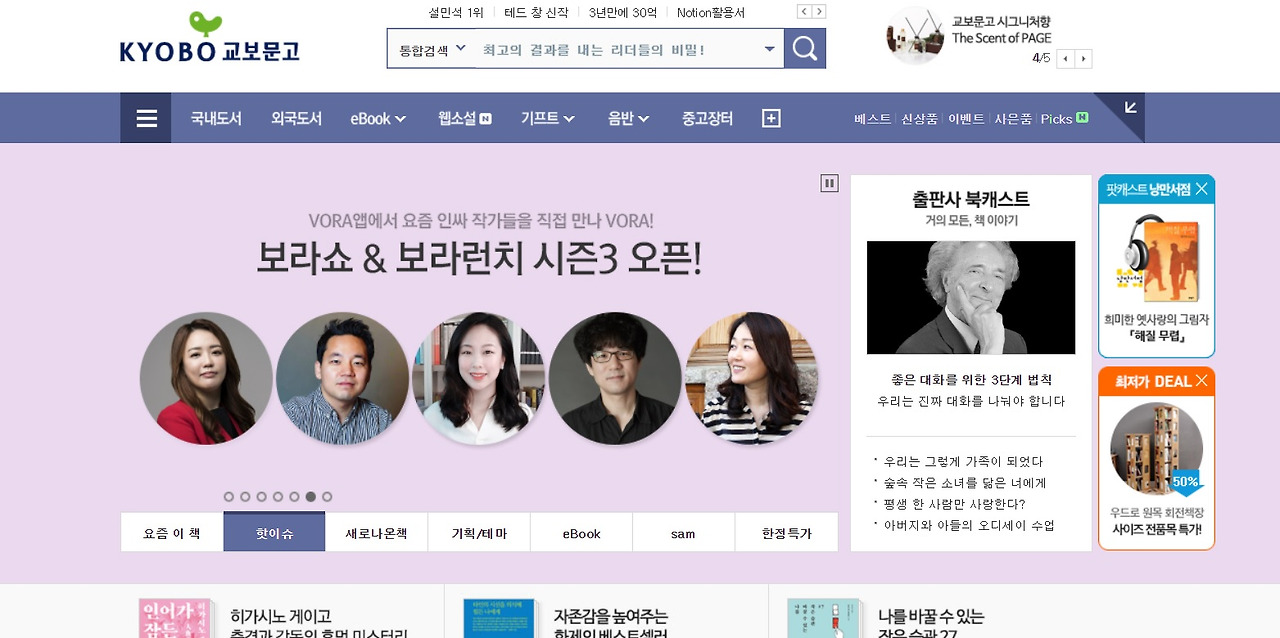Expand the 통합검색 category dropdown

(432, 49)
